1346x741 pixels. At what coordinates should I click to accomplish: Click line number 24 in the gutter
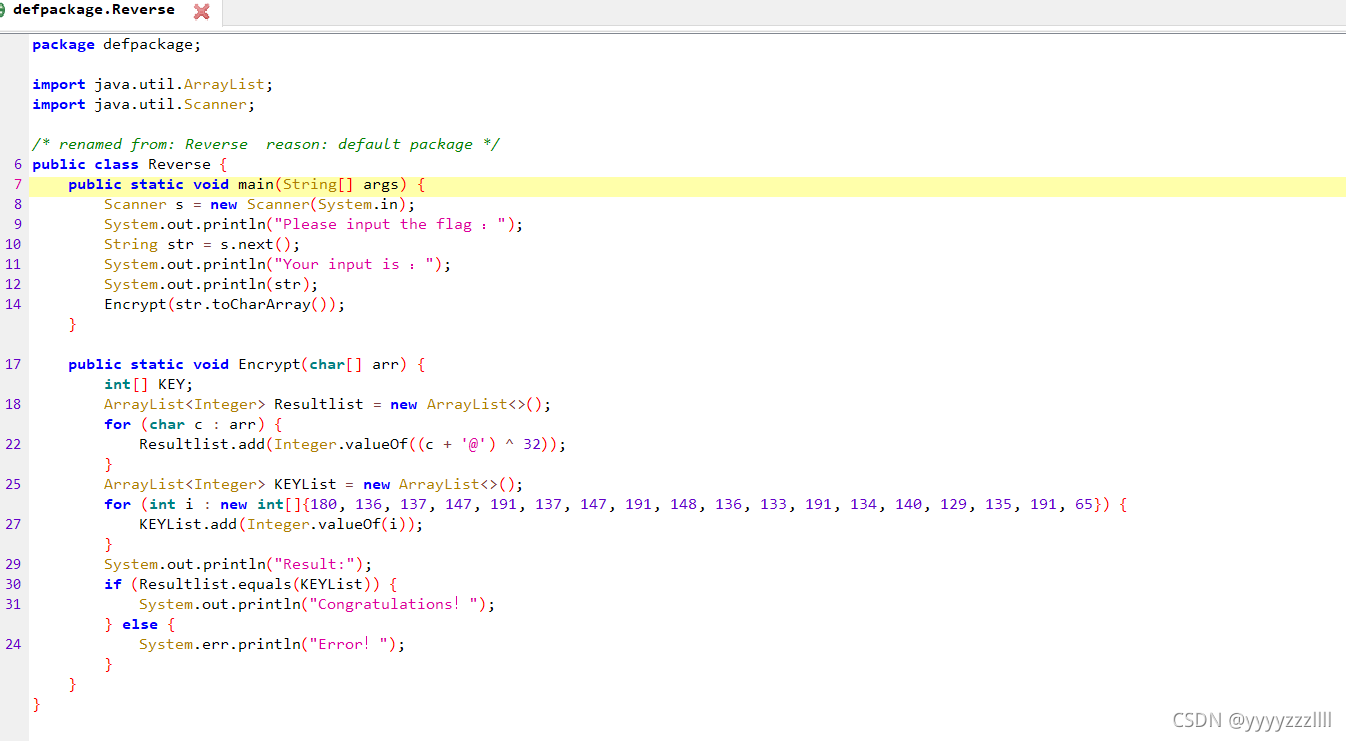coord(13,644)
